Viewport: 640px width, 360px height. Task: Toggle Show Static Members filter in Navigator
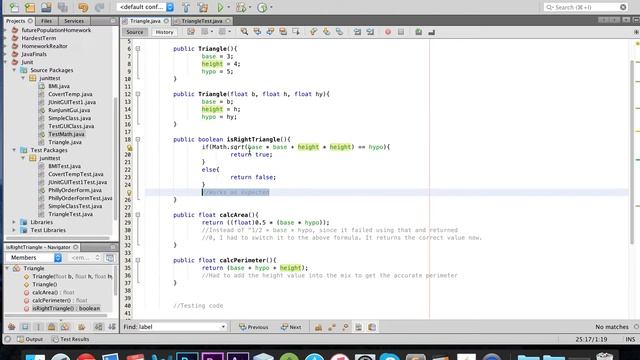pyautogui.click(x=38, y=327)
